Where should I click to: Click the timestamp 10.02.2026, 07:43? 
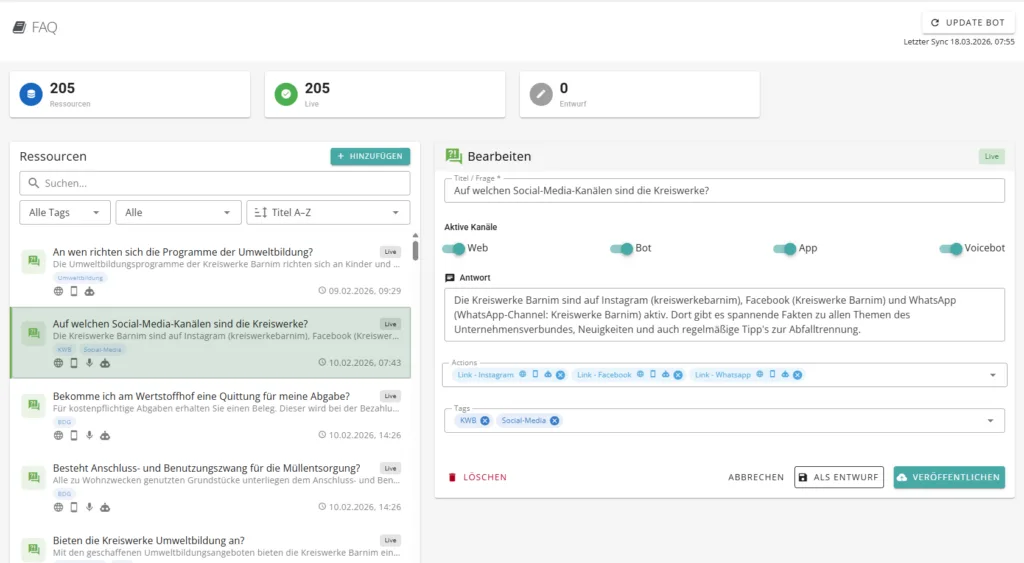click(364, 363)
